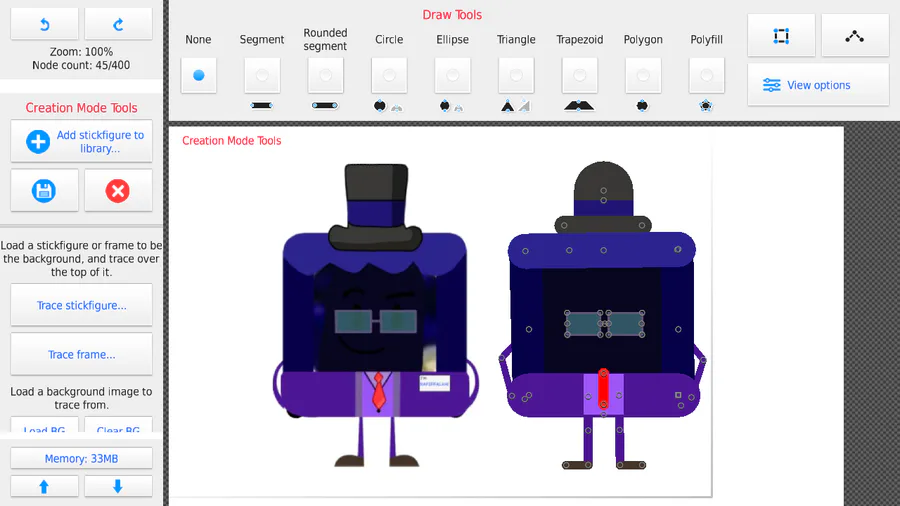The width and height of the screenshot is (900, 506).
Task: Click Memory: 33MB button
Action: pos(81,458)
